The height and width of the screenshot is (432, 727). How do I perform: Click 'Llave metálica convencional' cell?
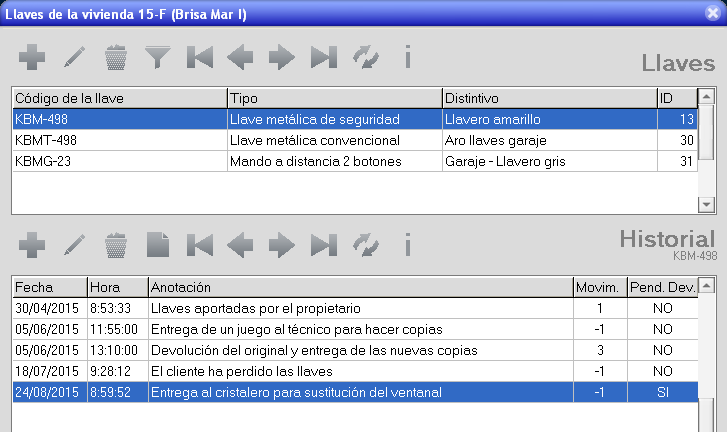click(335, 140)
